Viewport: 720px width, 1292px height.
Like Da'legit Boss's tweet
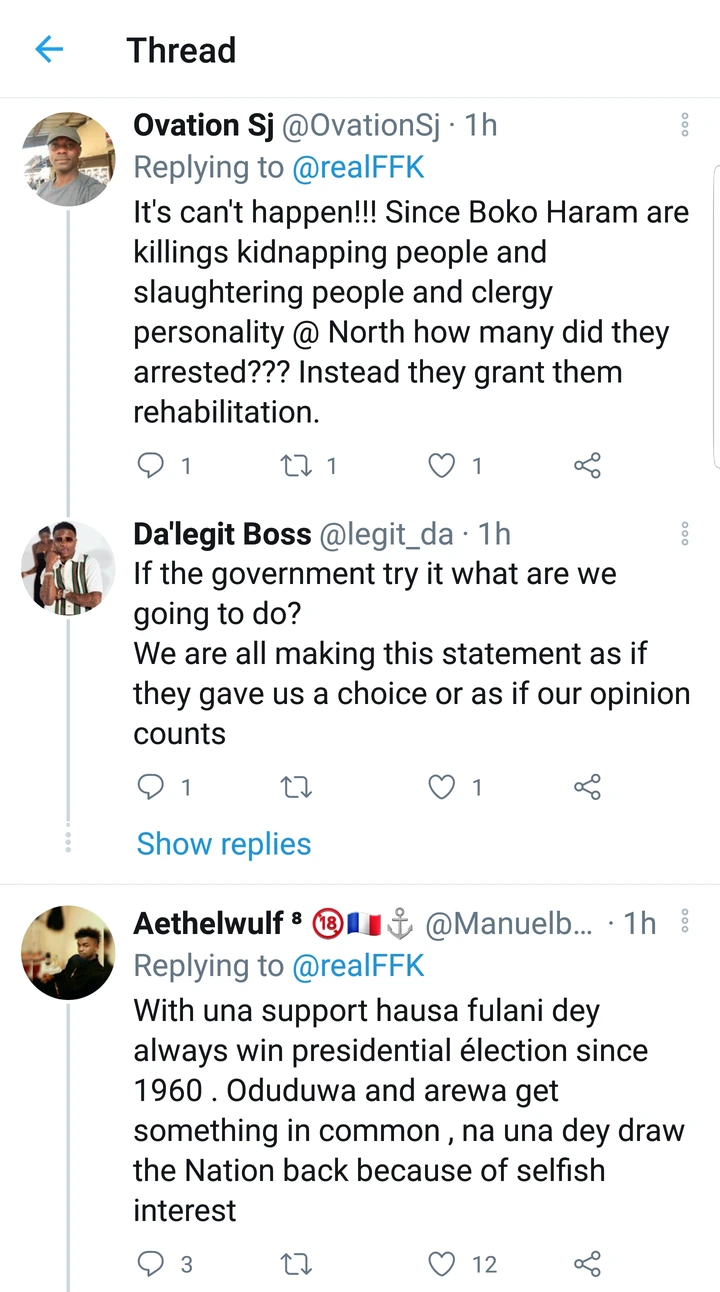click(442, 788)
